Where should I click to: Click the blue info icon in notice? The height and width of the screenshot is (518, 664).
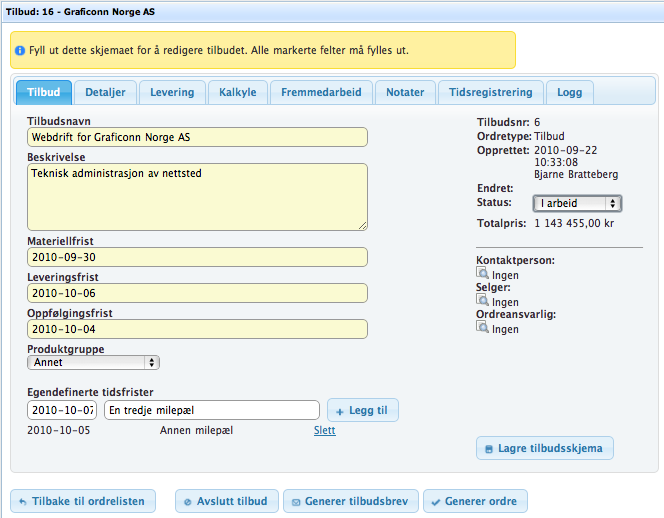(x=20, y=50)
